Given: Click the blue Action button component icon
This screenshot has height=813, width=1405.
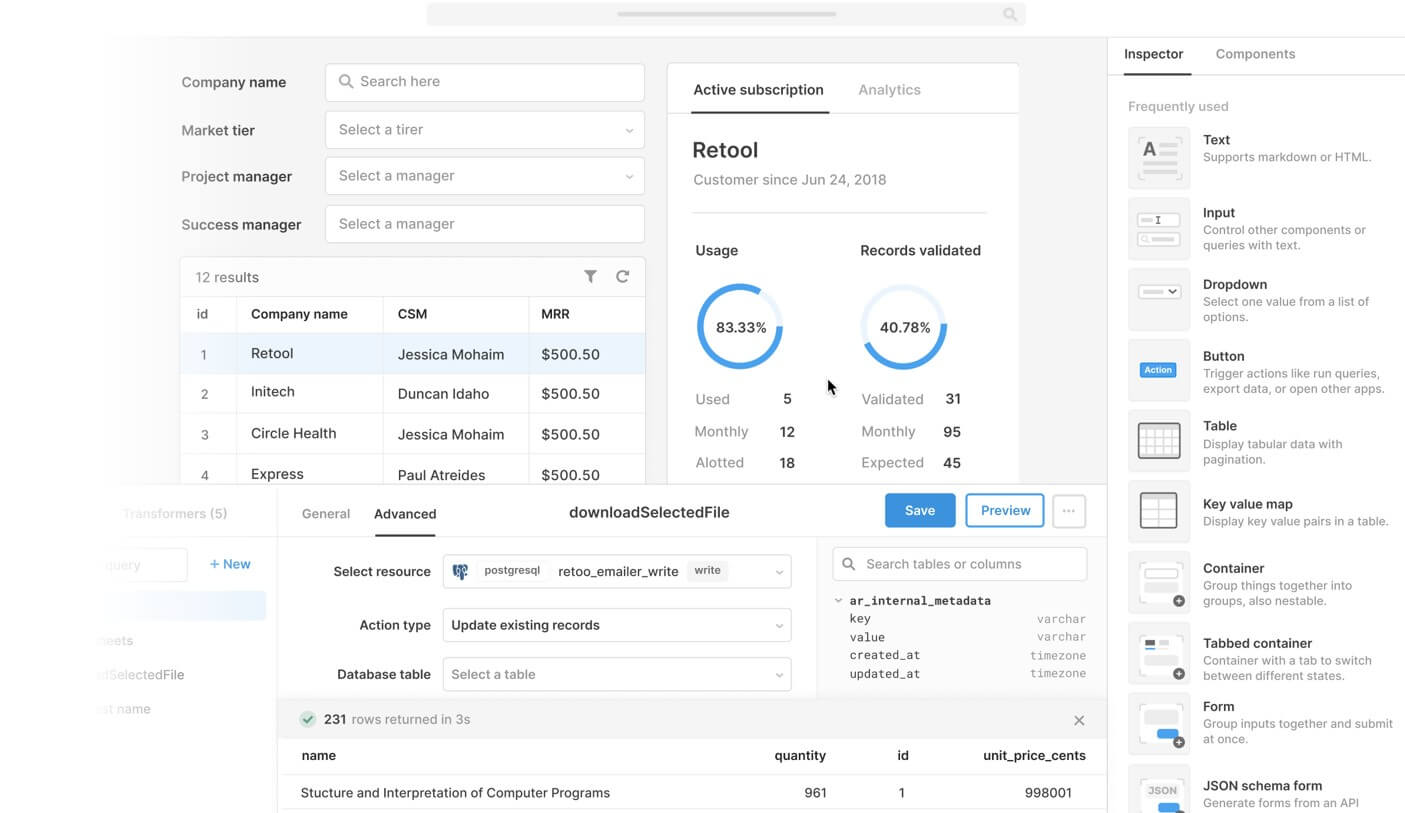Looking at the screenshot, I should (1158, 369).
